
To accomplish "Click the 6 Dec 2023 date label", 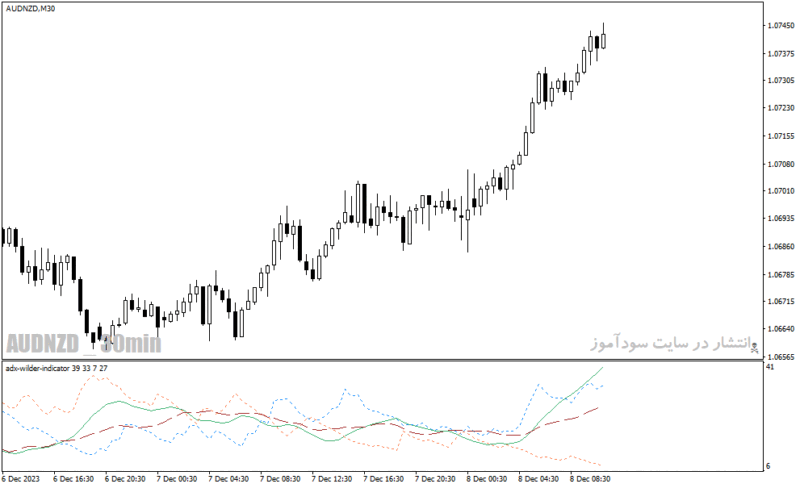I will [20, 479].
